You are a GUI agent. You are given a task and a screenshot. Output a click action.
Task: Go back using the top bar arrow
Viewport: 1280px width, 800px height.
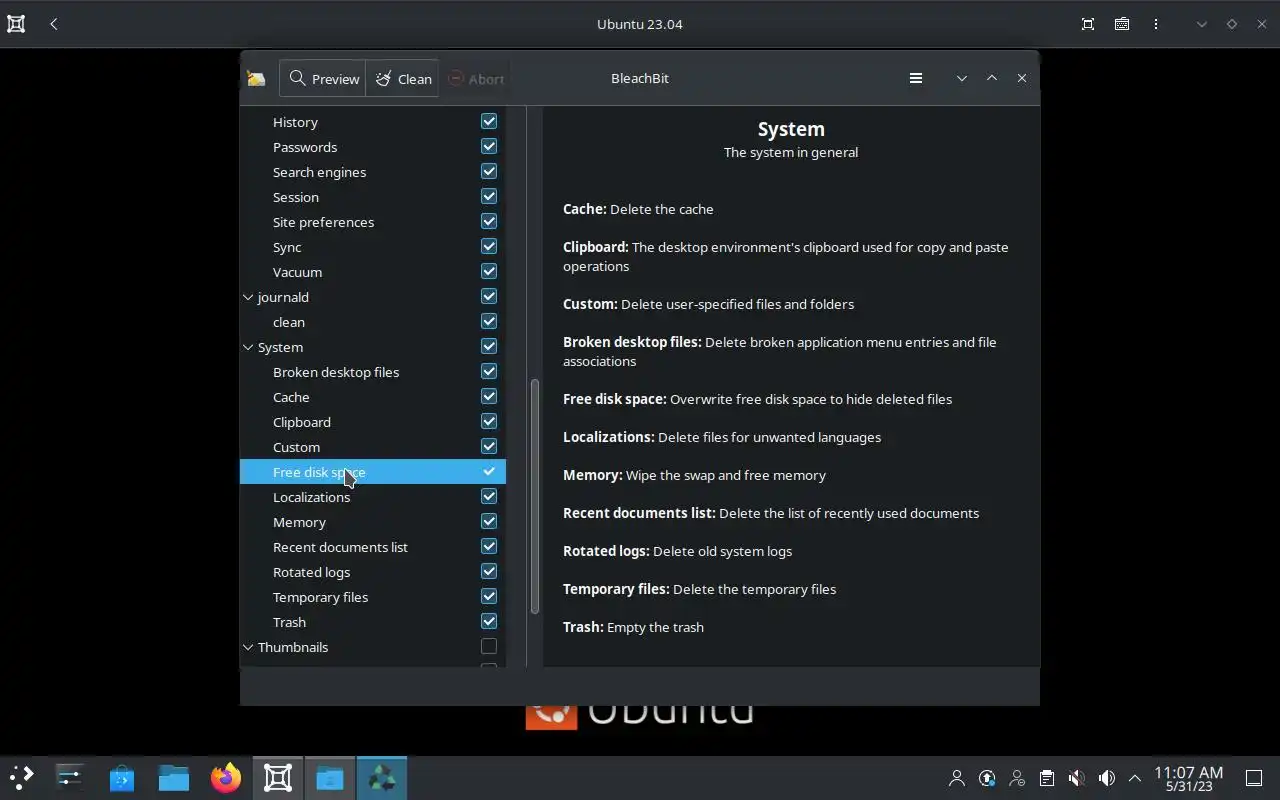tap(54, 24)
